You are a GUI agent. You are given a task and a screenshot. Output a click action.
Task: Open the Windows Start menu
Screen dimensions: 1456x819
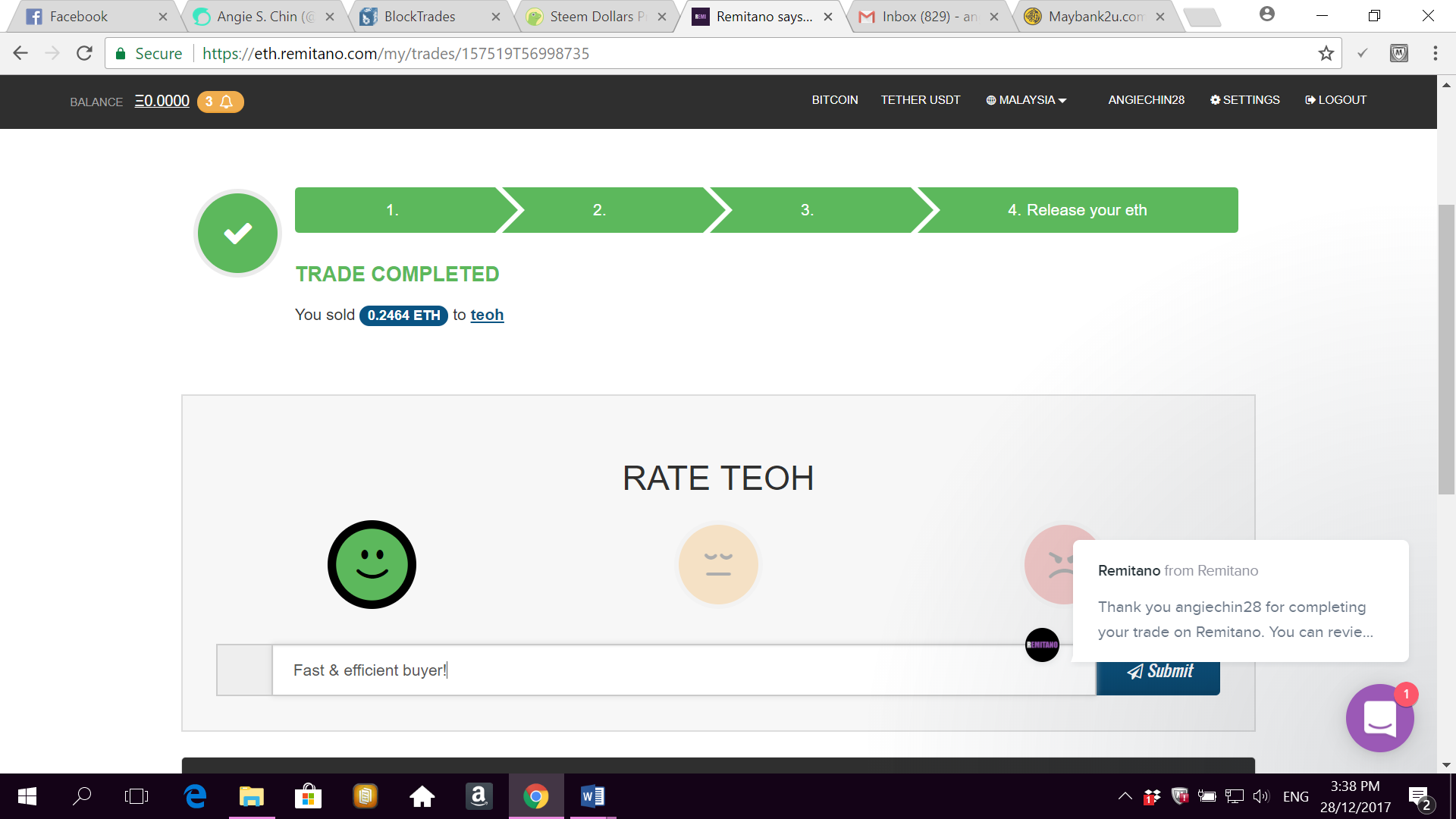tap(27, 796)
